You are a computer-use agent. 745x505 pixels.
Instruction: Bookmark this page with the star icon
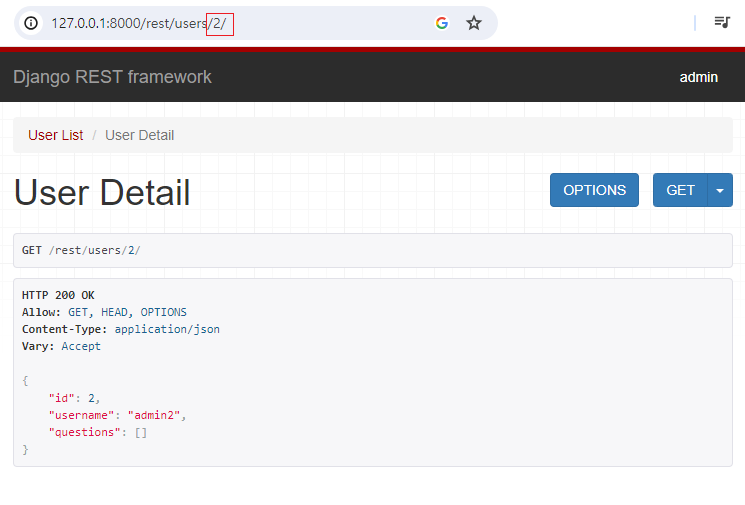coord(474,23)
